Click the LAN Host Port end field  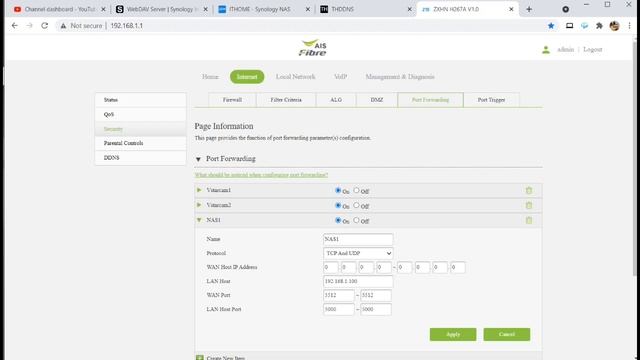tap(376, 309)
